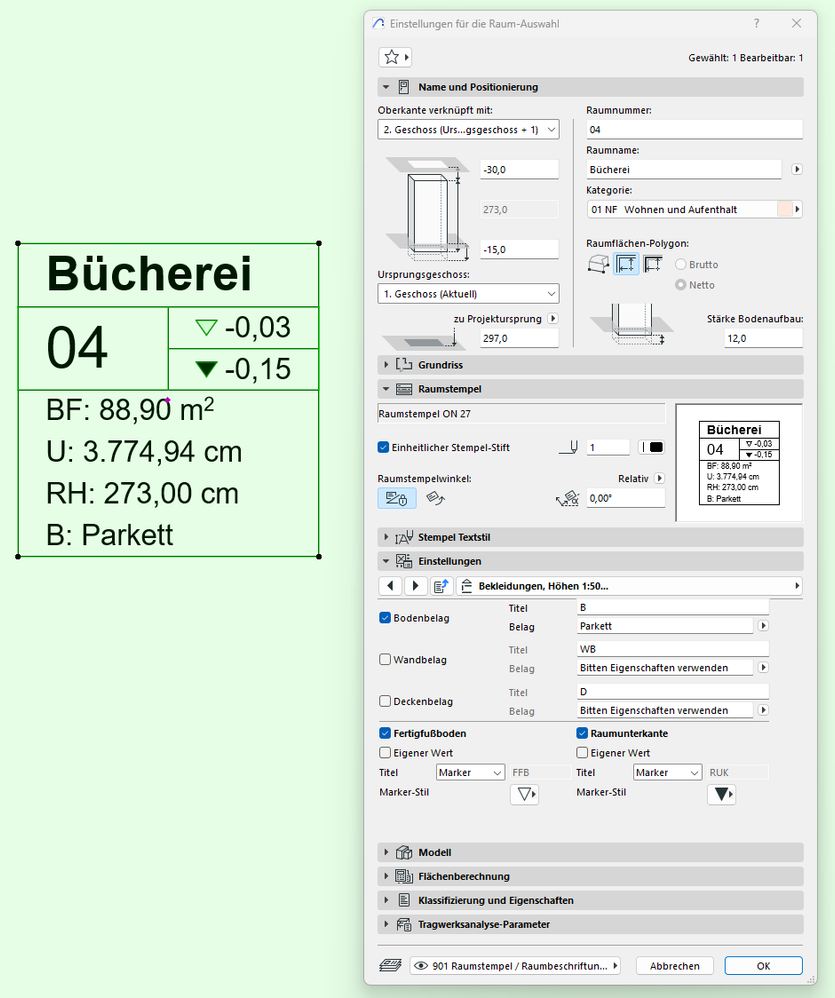Select the rotated stamp angle icon
Image resolution: width=835 pixels, height=998 pixels.
[436, 498]
